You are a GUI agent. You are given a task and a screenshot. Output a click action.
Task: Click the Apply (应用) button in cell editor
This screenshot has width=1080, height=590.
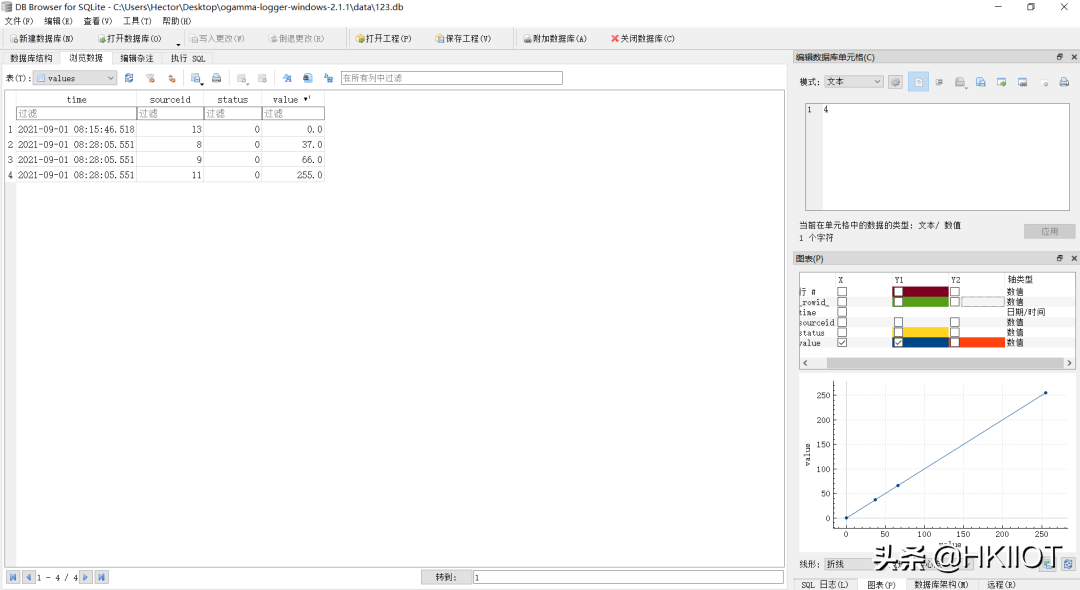click(1049, 231)
